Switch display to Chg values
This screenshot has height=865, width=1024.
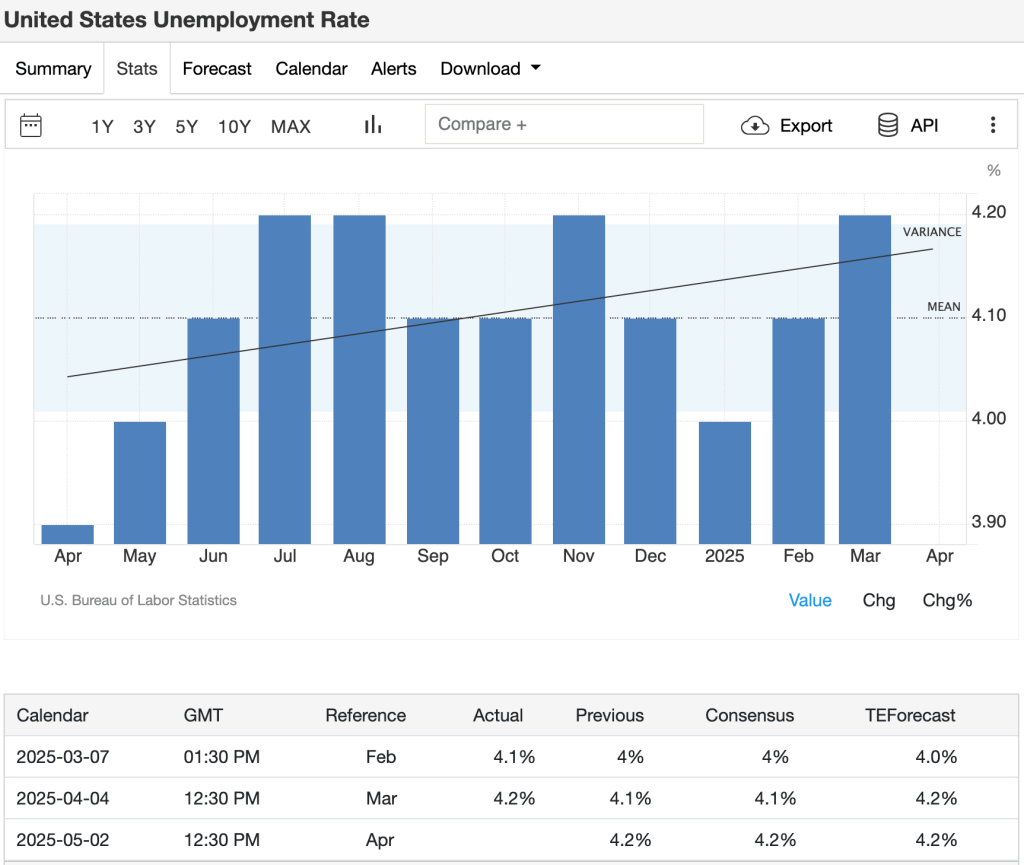(x=878, y=600)
